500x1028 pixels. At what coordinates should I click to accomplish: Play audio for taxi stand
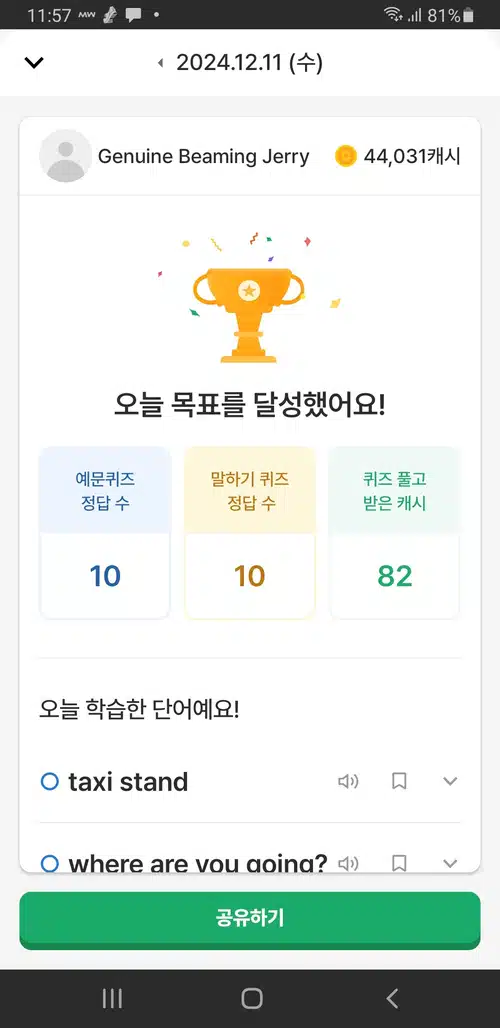[x=348, y=781]
